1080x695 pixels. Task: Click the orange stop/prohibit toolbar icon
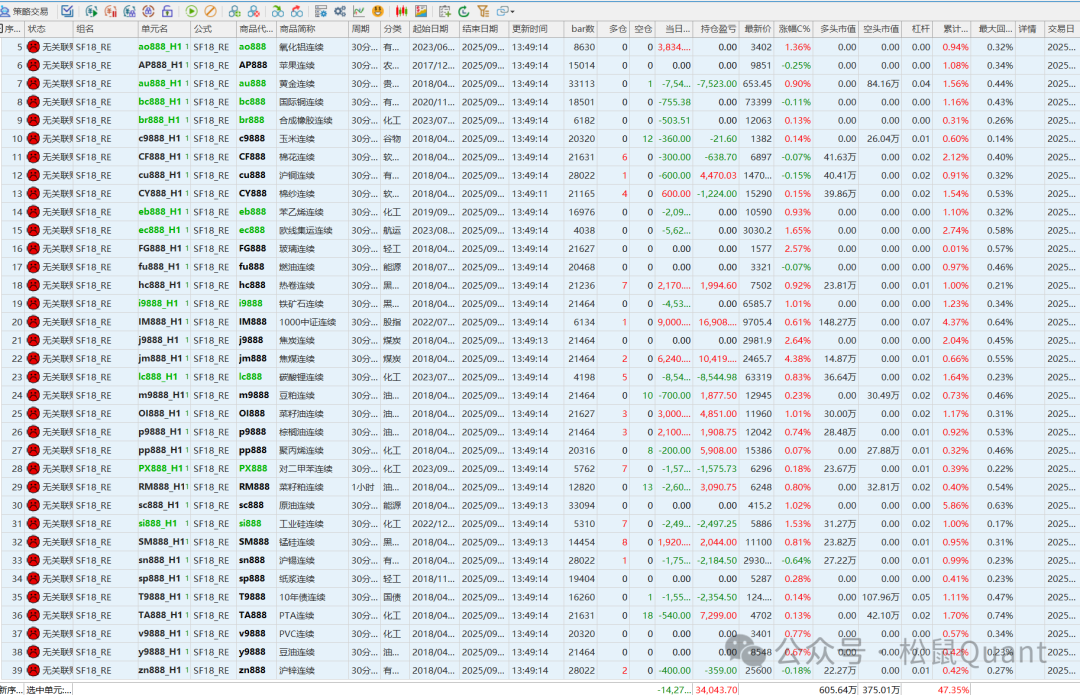point(210,11)
